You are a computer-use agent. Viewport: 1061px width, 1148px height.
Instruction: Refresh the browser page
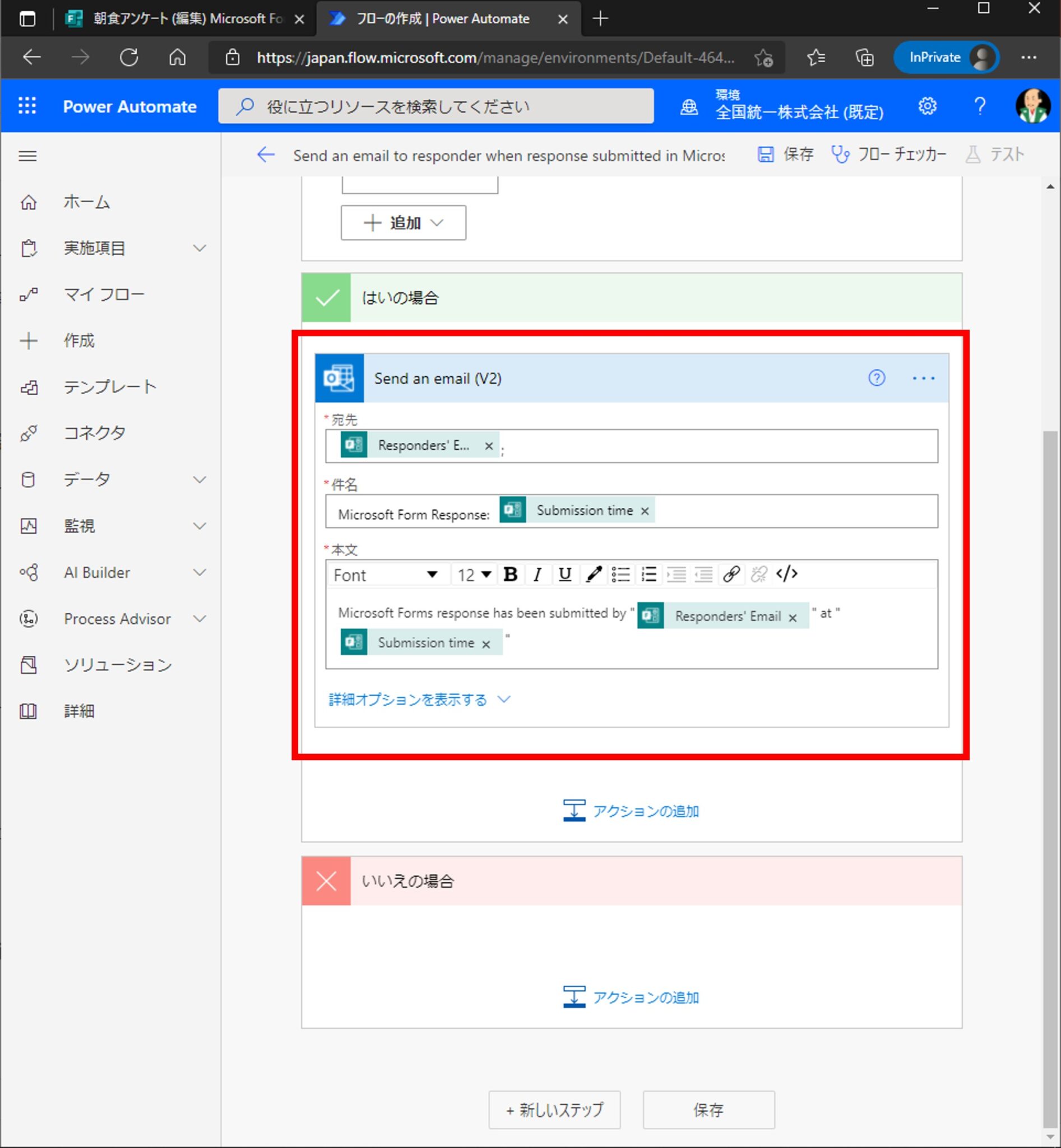click(128, 57)
